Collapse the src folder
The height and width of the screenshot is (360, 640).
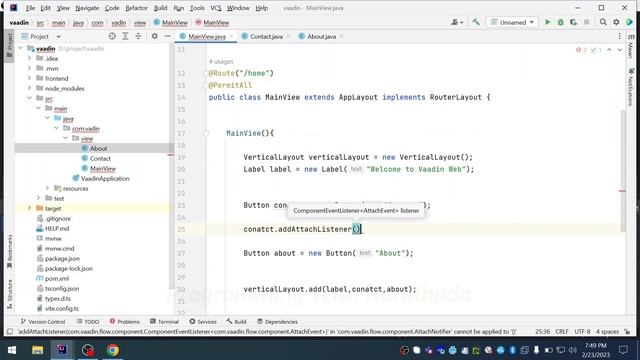coord(29,98)
